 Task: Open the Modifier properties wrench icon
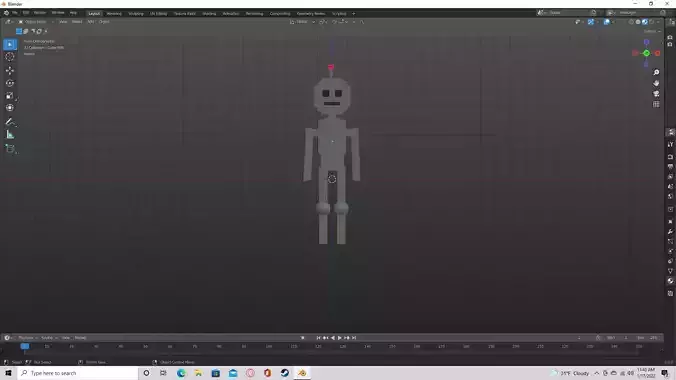coord(670,232)
